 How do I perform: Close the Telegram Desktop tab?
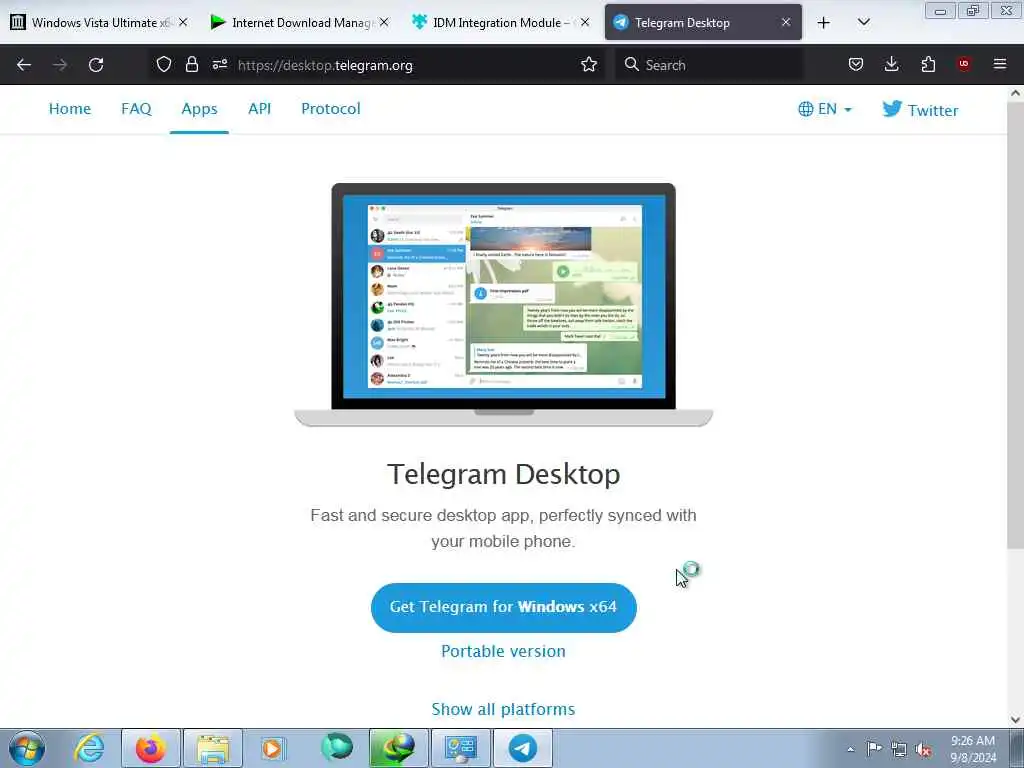(786, 22)
